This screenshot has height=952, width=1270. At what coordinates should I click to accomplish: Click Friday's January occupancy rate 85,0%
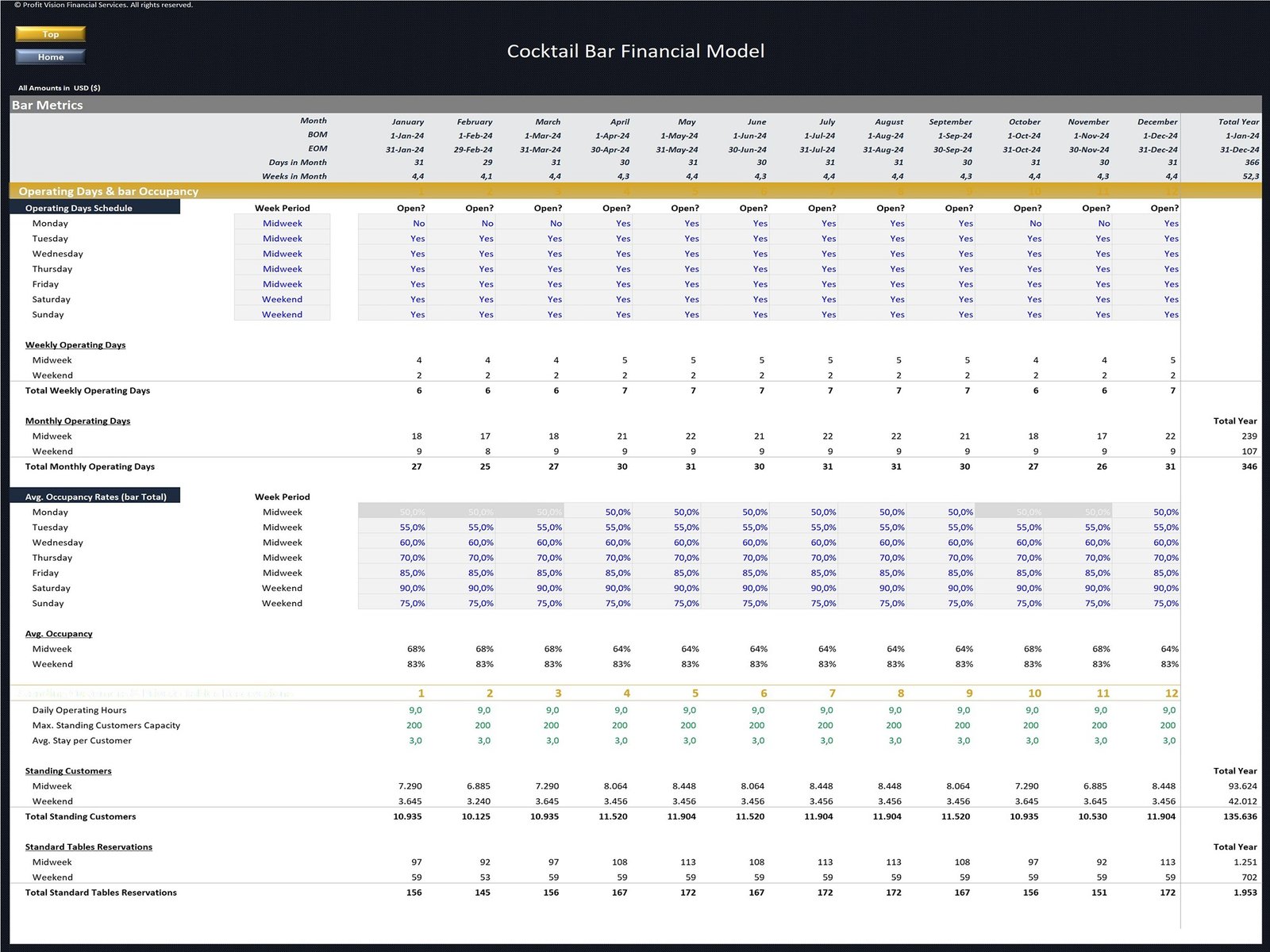point(392,573)
